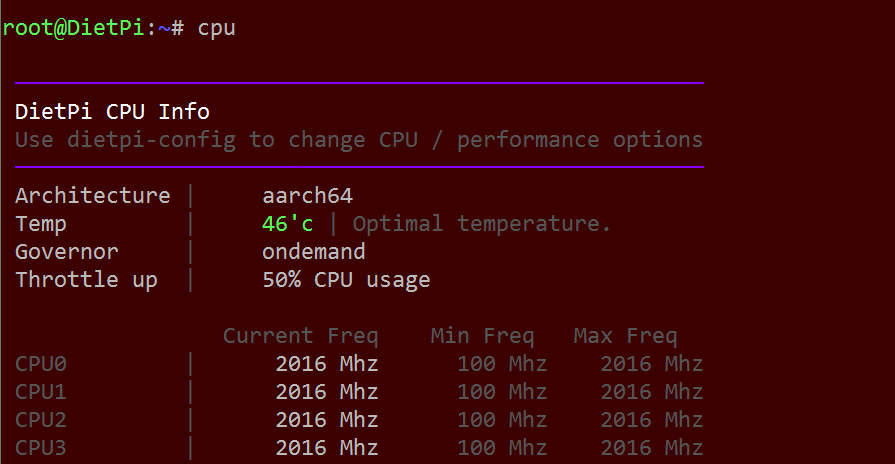Click the Current Freq column header
This screenshot has height=464, width=895.
(300, 336)
